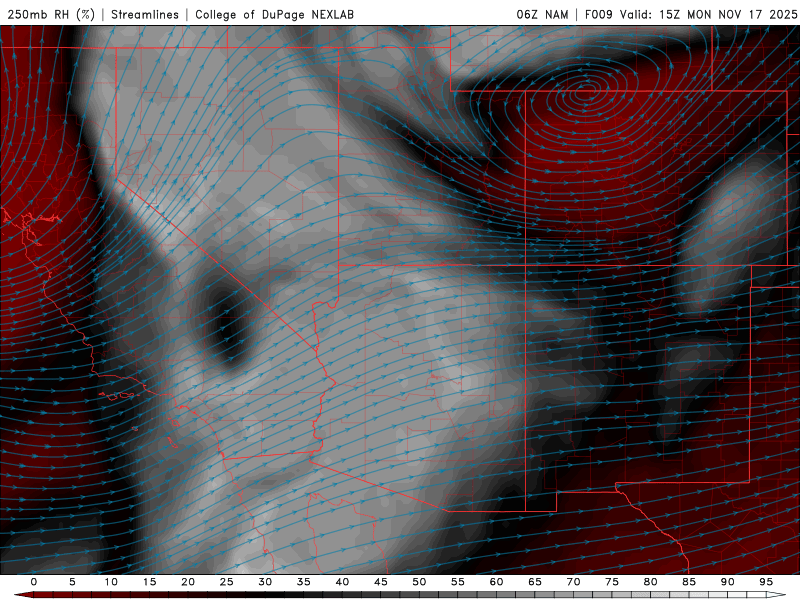Click the colorbar label '10'

(x=111, y=582)
